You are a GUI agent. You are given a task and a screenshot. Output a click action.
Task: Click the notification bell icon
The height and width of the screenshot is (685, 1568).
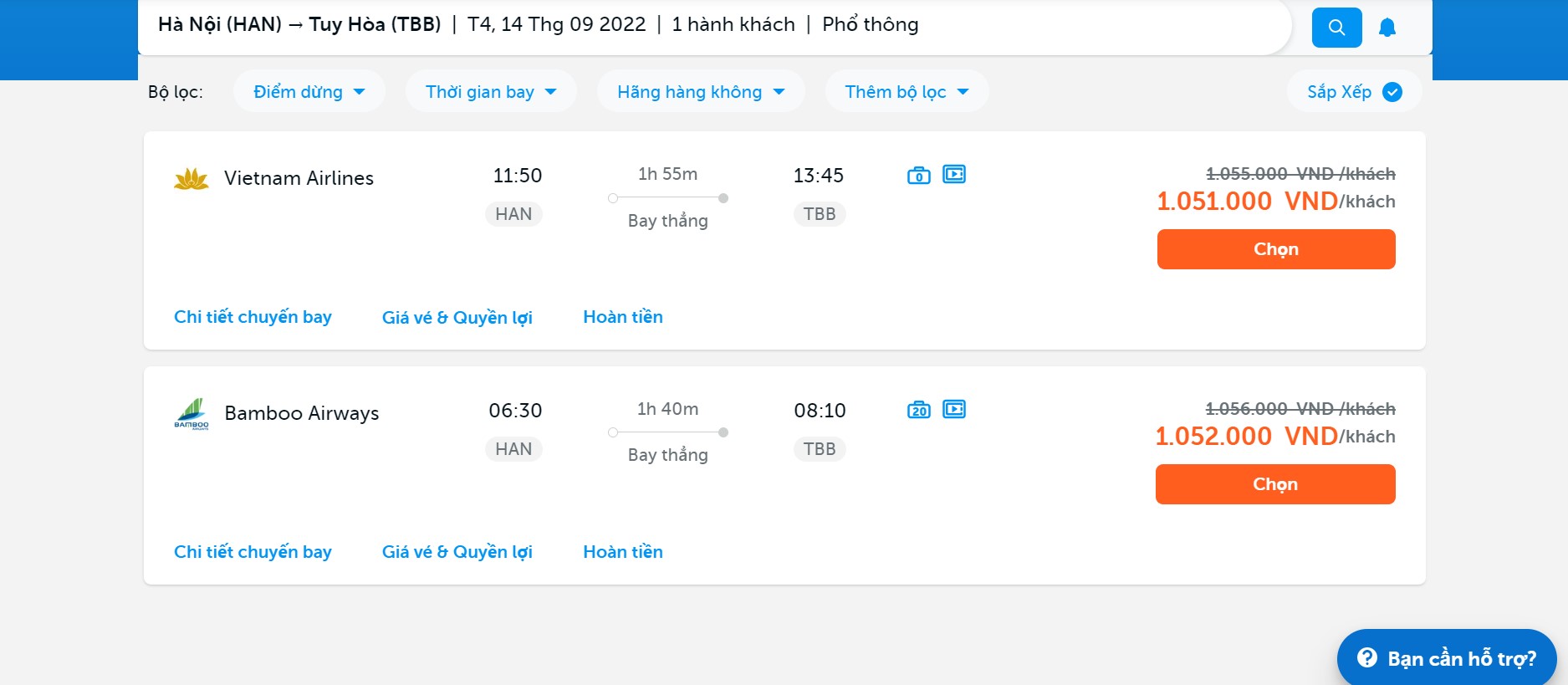1387,28
